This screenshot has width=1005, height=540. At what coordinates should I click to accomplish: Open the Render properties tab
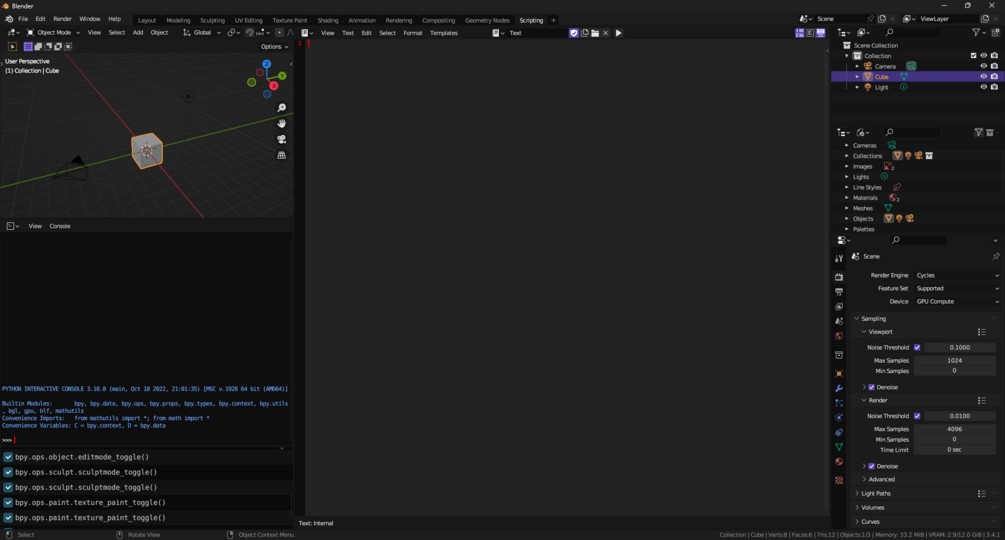(839, 277)
